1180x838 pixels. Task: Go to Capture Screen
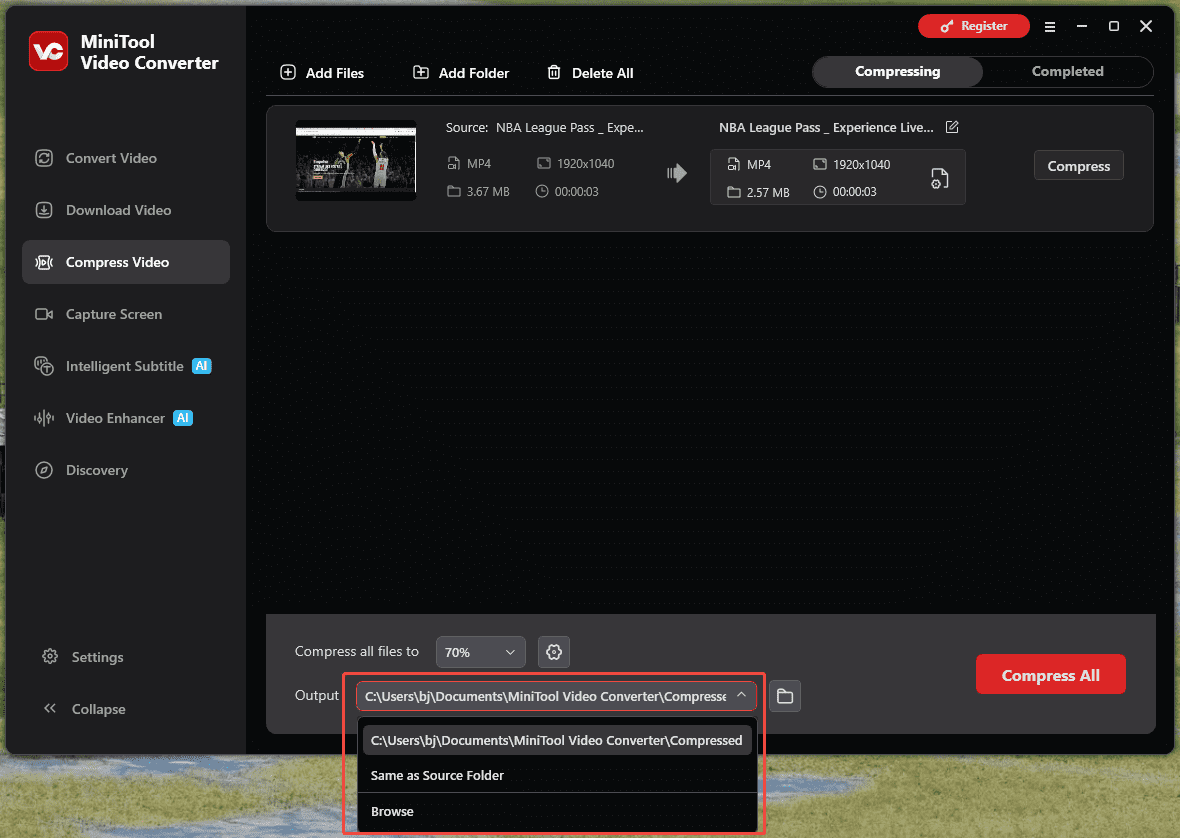click(x=126, y=314)
